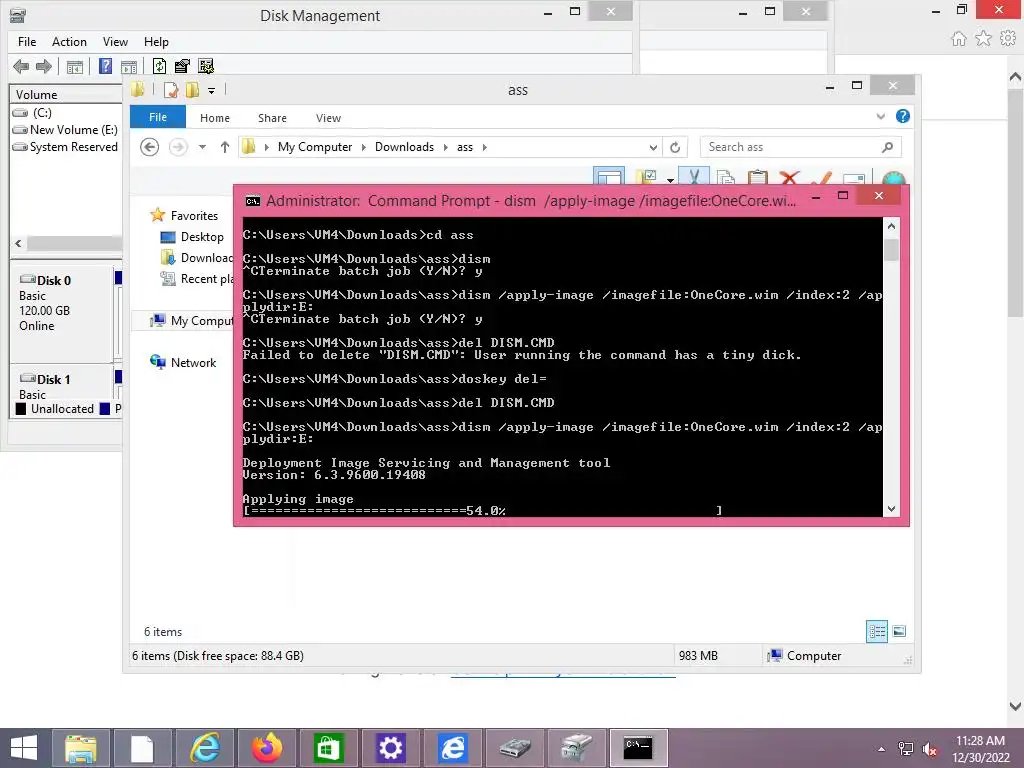Image resolution: width=1024 pixels, height=768 pixels.
Task: Click the Disk Management left scroll arrow
Action: pyautogui.click(x=18, y=243)
